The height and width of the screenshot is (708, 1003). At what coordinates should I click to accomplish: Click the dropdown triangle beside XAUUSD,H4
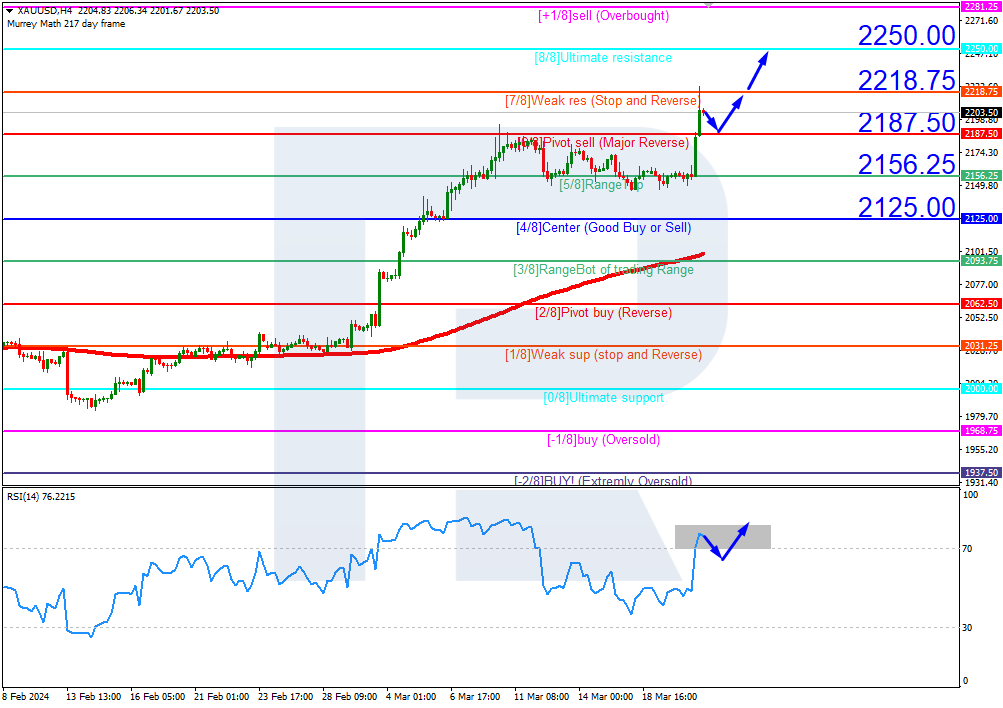9,10
